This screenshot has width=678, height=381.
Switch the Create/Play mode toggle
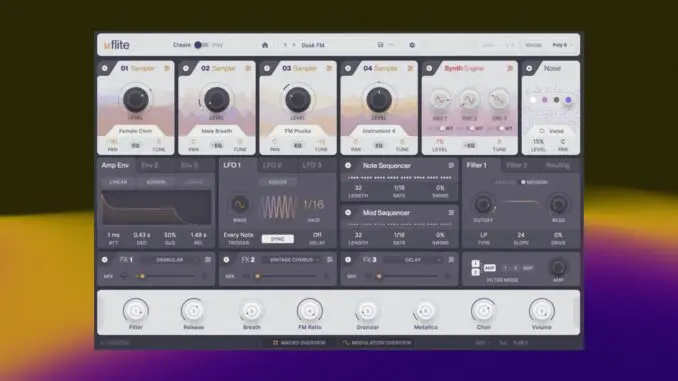point(201,45)
